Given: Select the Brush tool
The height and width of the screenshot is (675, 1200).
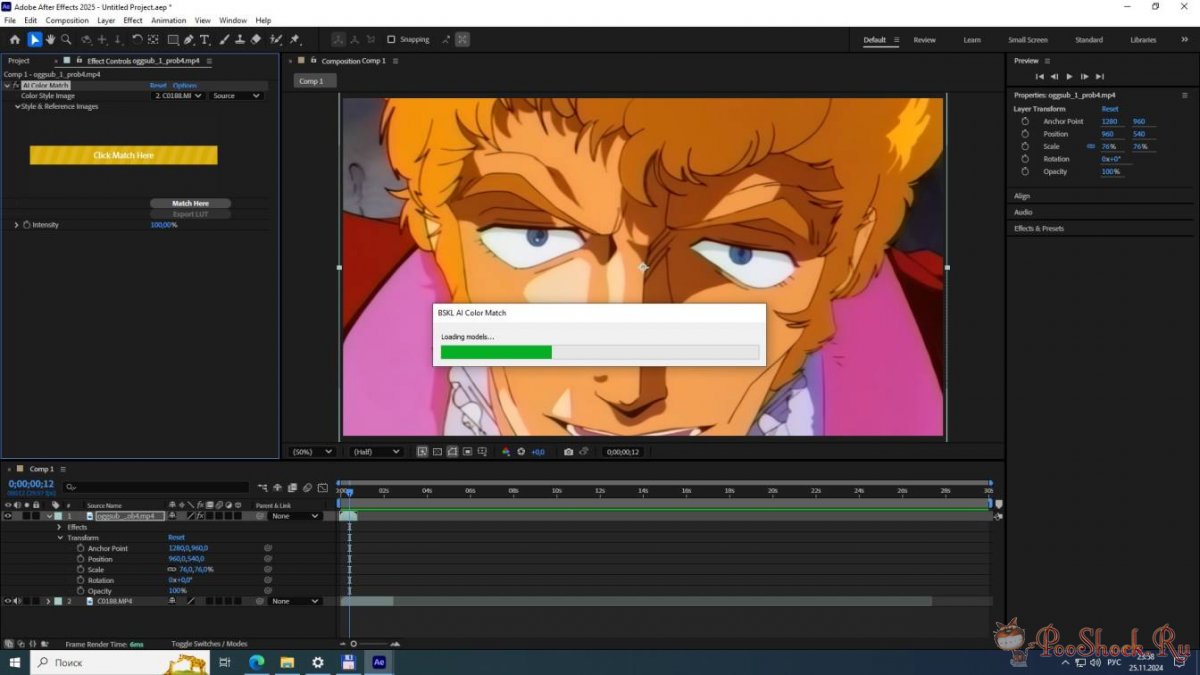Looking at the screenshot, I should pyautogui.click(x=224, y=40).
